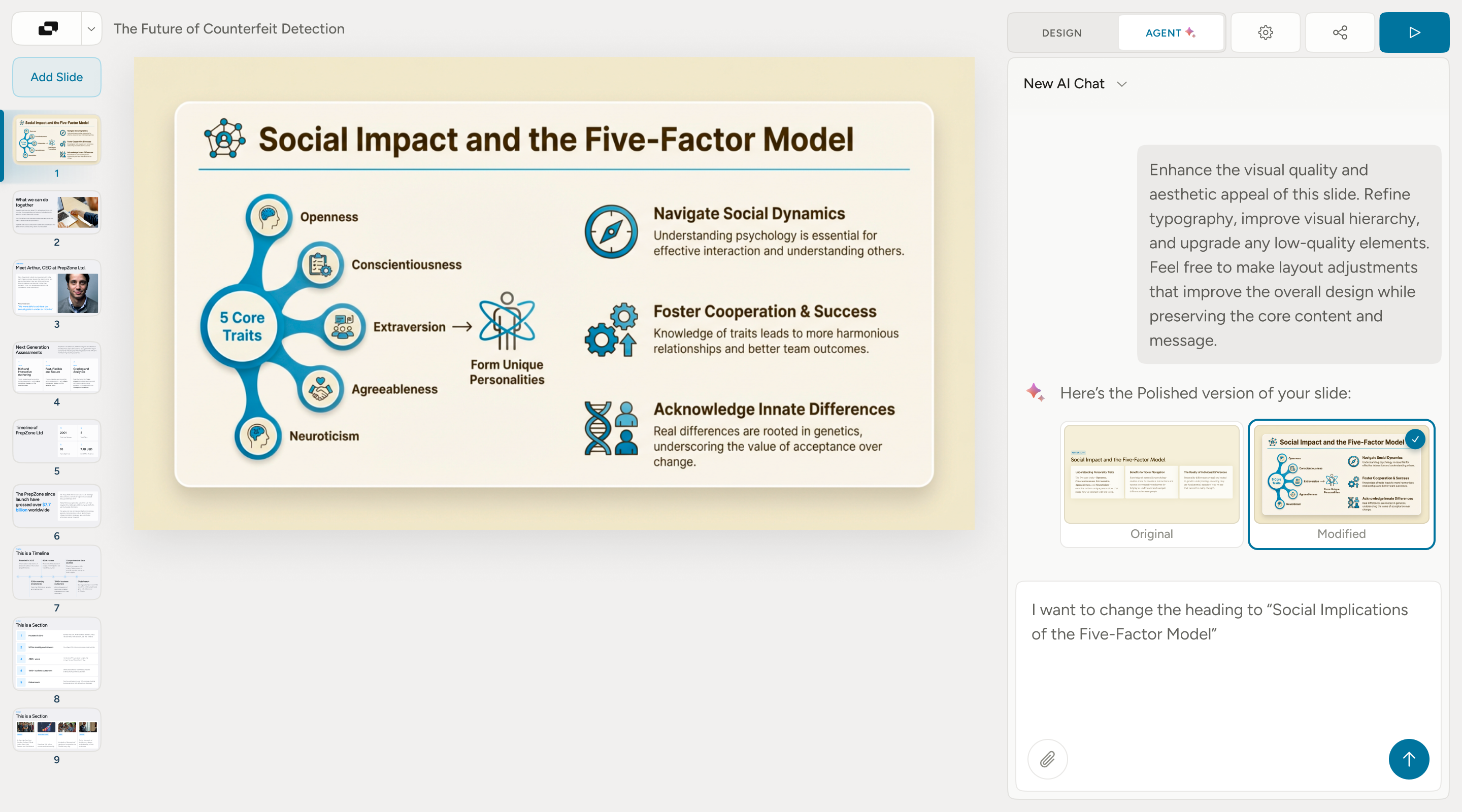Viewport: 1462px width, 812px height.
Task: Open settings via the gear icon
Action: point(1265,32)
